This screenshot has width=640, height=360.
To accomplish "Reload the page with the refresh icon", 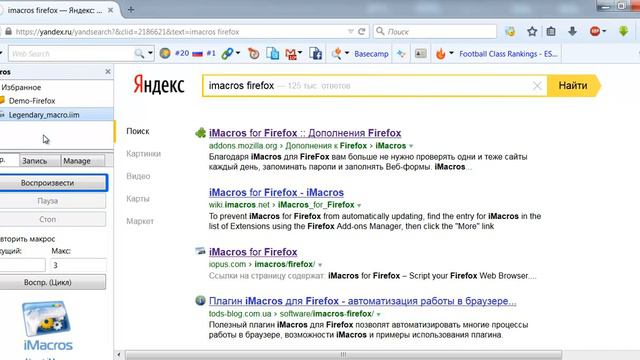I will click(x=361, y=31).
